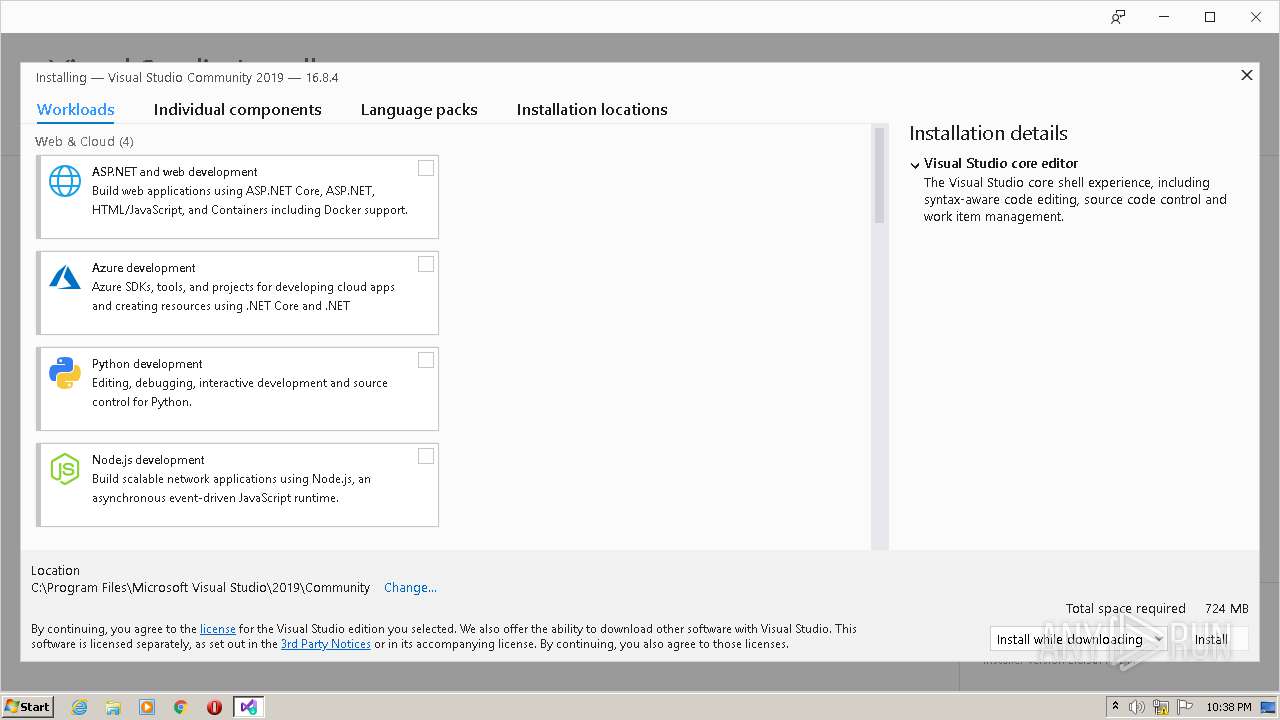Check the Azure development workload
Screen dimensions: 1280x720
(426, 264)
